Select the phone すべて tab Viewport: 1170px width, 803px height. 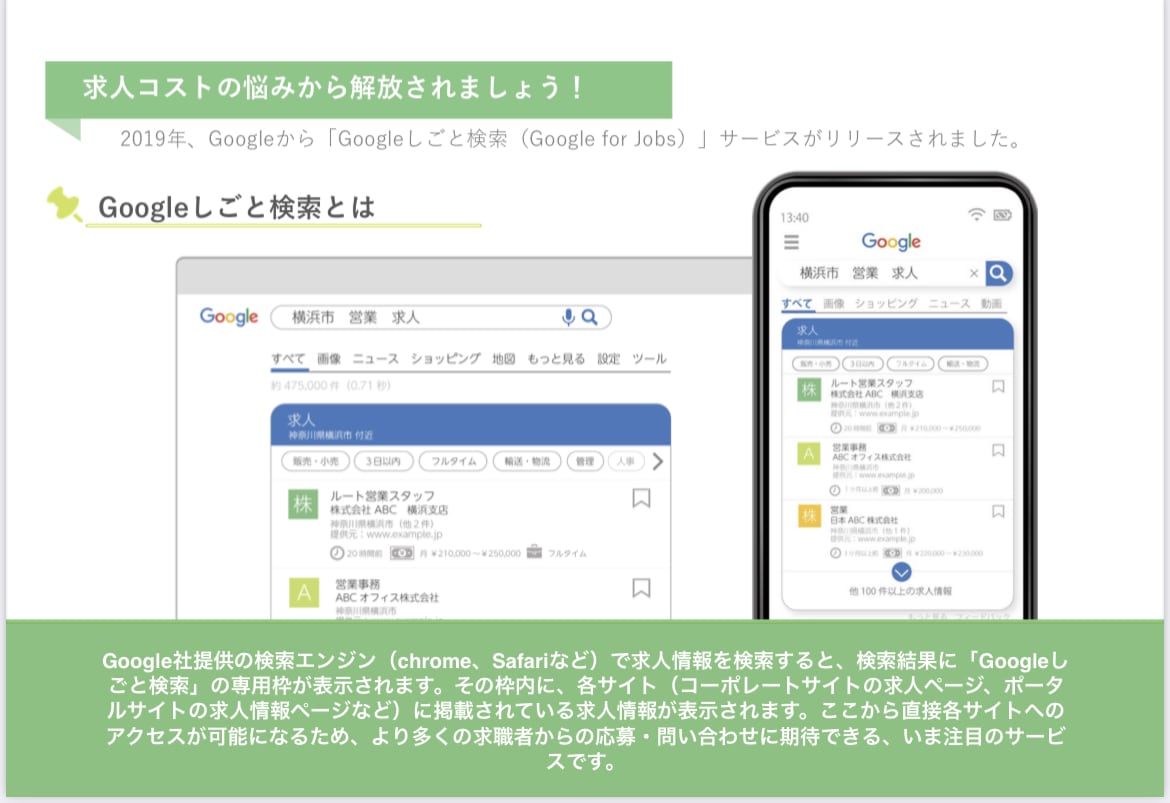pyautogui.click(x=797, y=304)
